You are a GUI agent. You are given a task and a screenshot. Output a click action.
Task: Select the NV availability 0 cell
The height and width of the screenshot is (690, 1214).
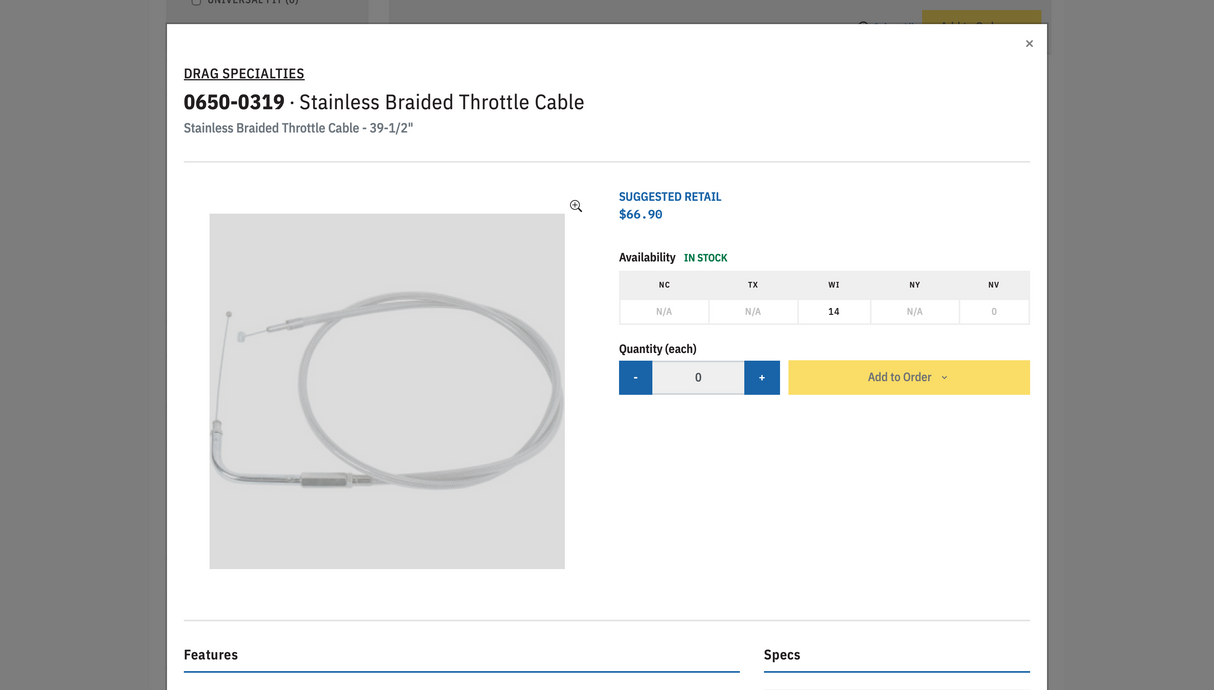(x=994, y=312)
